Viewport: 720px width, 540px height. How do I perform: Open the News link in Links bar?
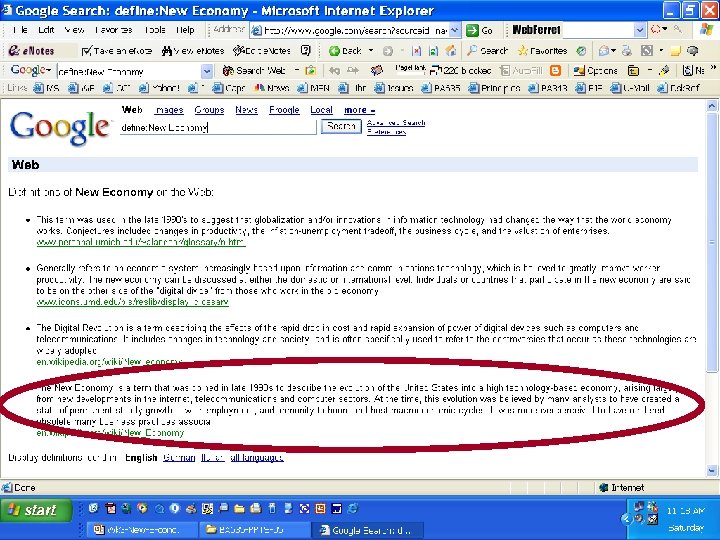point(271,88)
